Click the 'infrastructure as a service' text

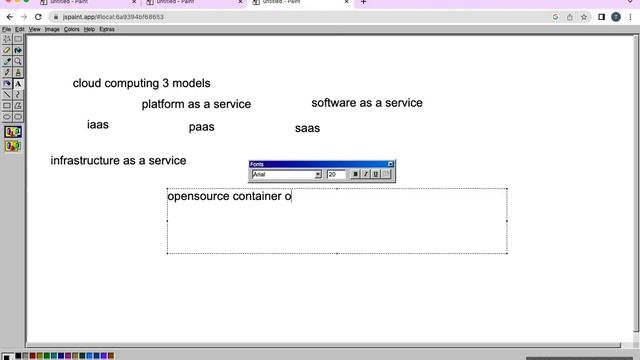pos(118,160)
